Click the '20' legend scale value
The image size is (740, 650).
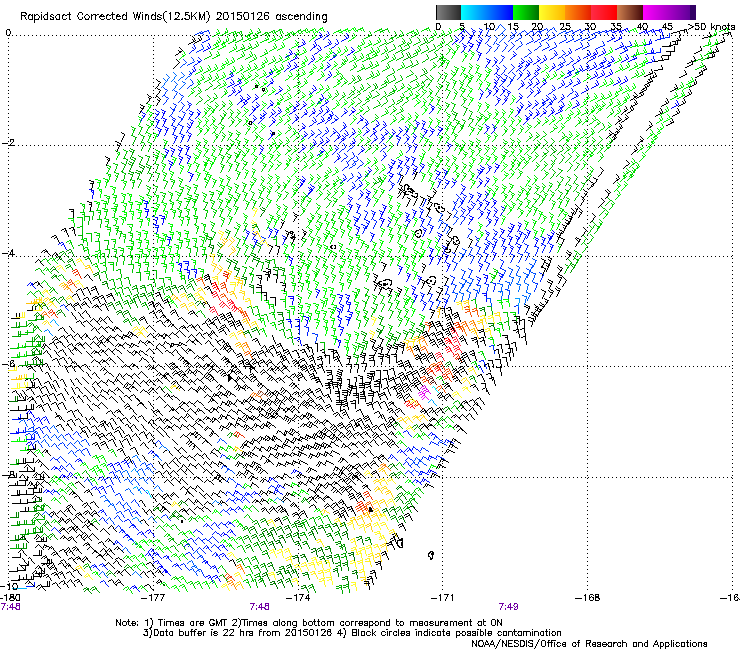click(x=537, y=27)
